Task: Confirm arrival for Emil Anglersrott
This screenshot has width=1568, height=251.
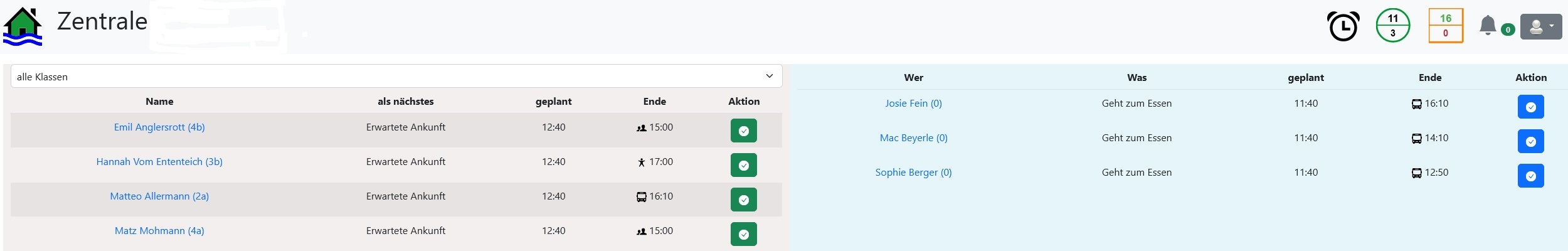Action: tap(743, 131)
